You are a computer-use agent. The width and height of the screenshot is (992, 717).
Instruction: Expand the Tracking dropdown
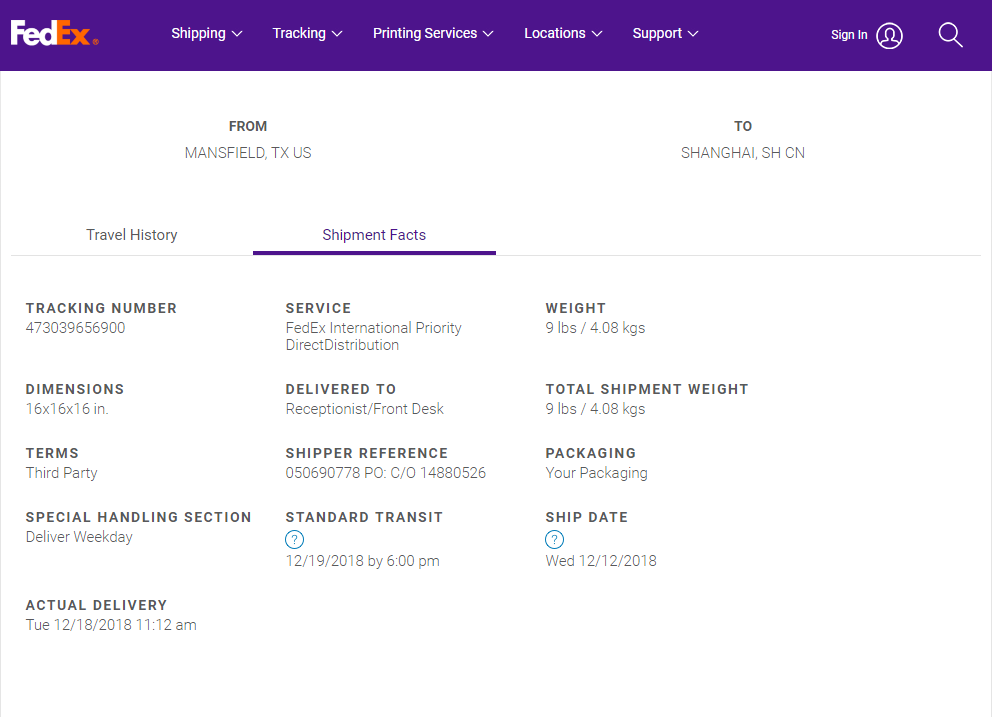[x=307, y=34]
